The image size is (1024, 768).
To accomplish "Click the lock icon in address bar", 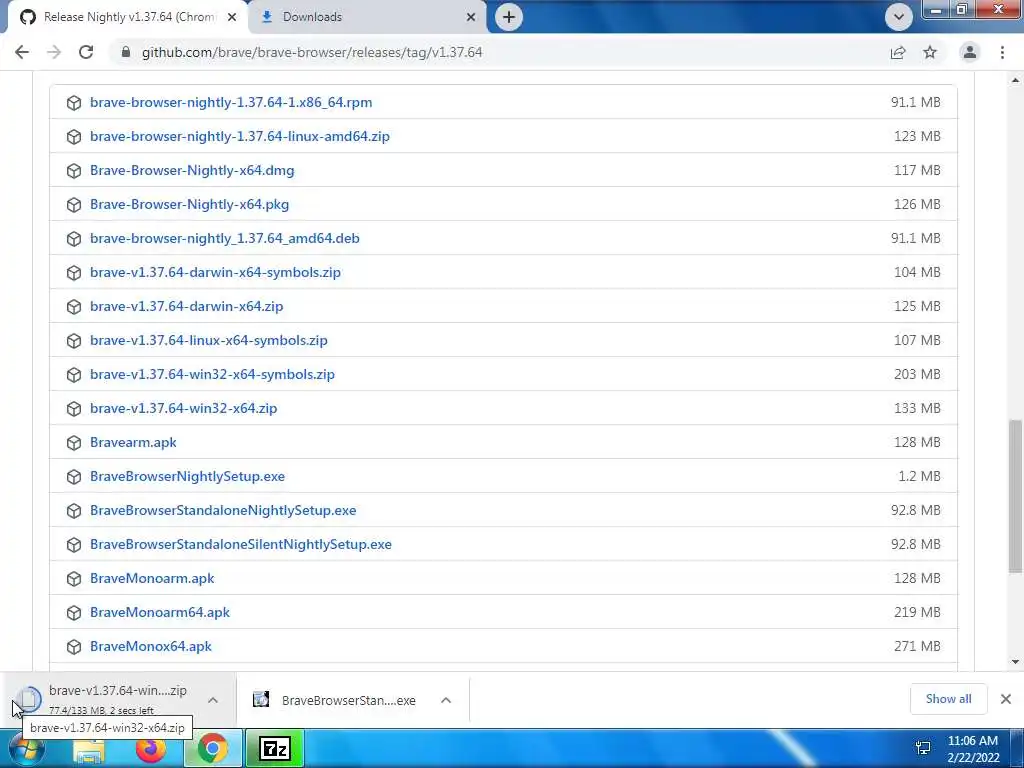I will (x=126, y=52).
